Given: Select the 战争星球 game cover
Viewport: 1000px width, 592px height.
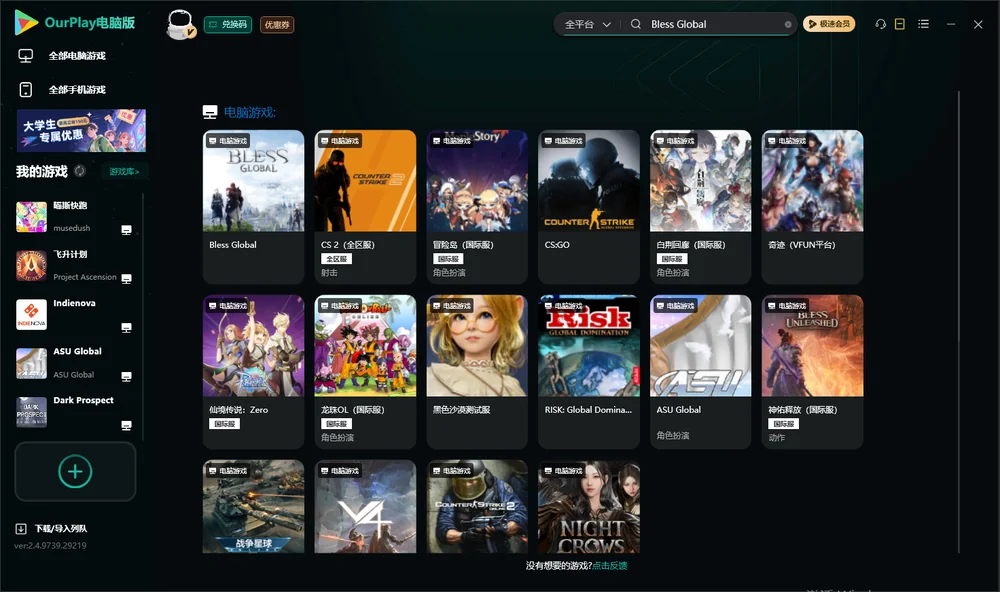Looking at the screenshot, I should (253, 507).
